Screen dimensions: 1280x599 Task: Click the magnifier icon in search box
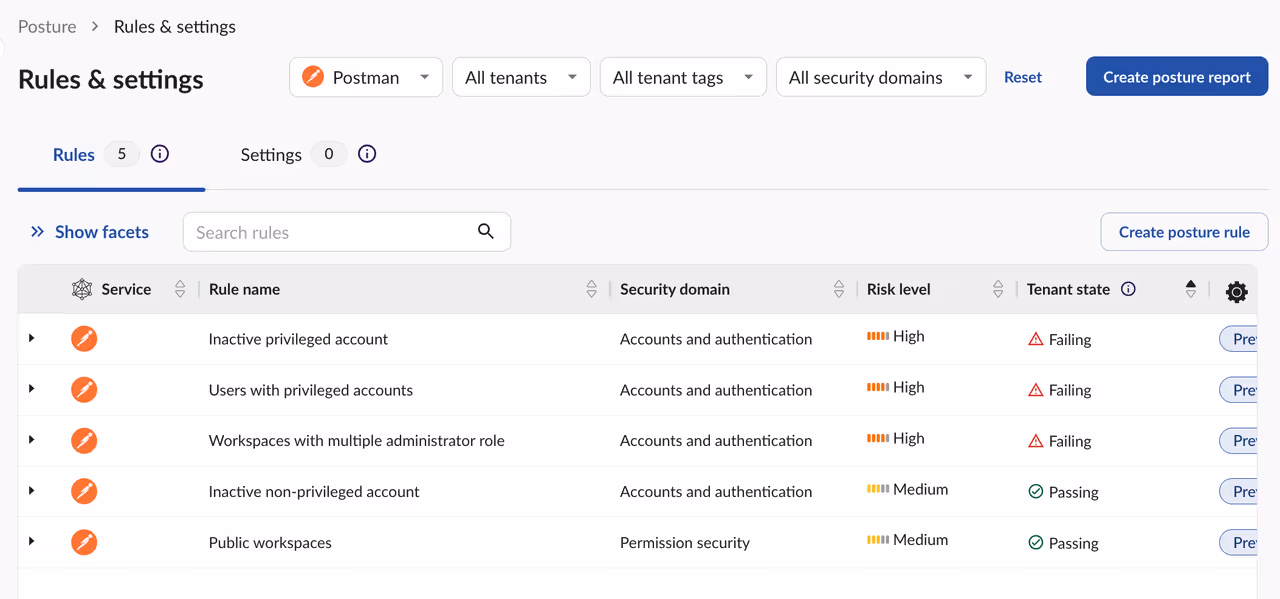tap(486, 231)
